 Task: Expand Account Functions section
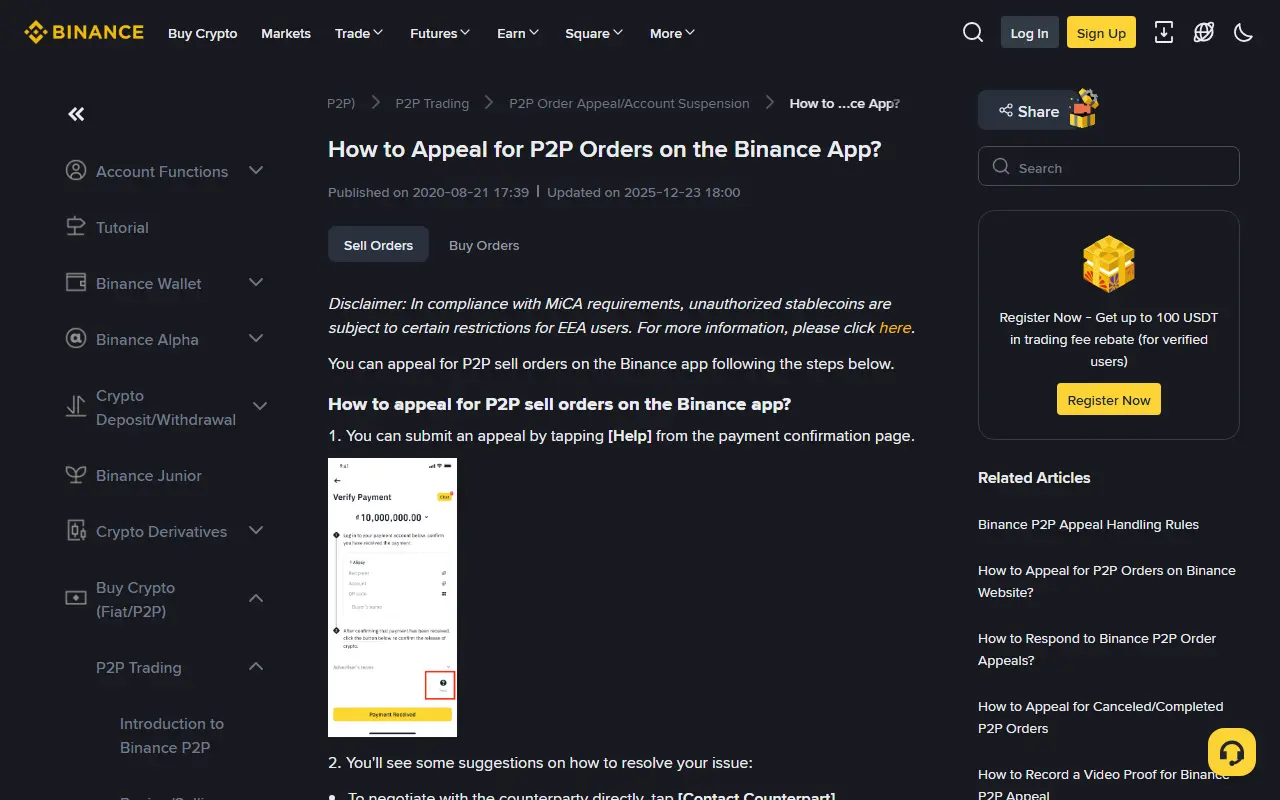pyautogui.click(x=256, y=171)
